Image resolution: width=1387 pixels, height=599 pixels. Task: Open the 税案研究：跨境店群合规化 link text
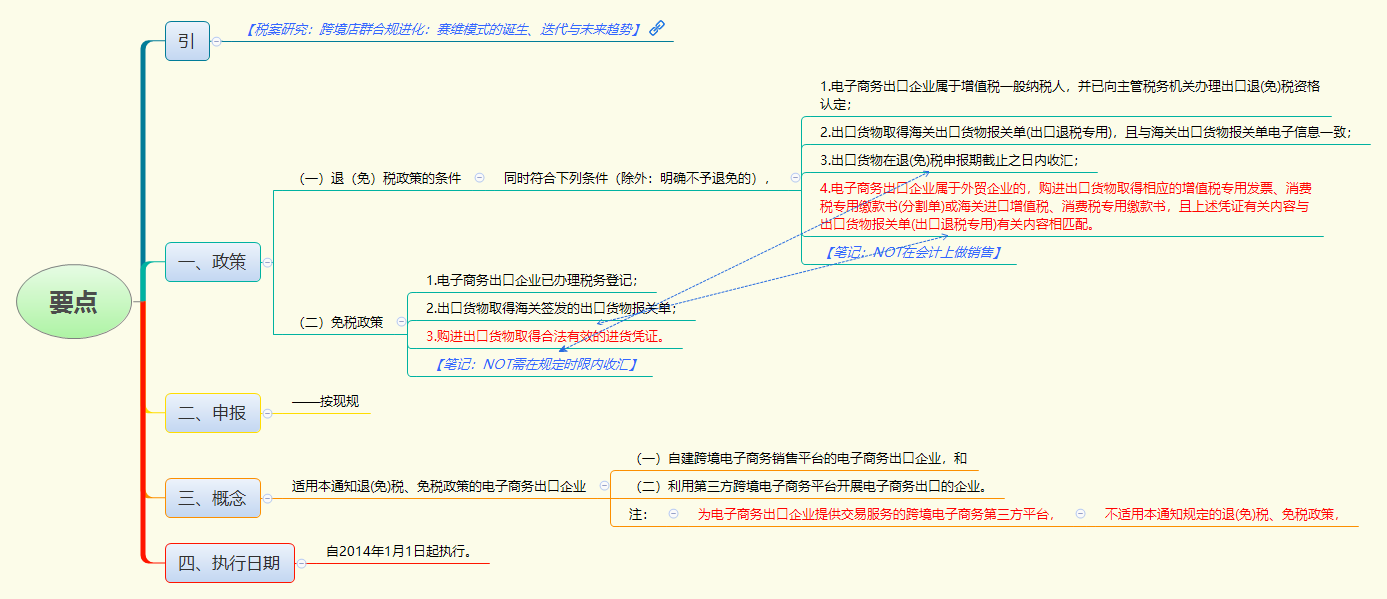click(442, 29)
